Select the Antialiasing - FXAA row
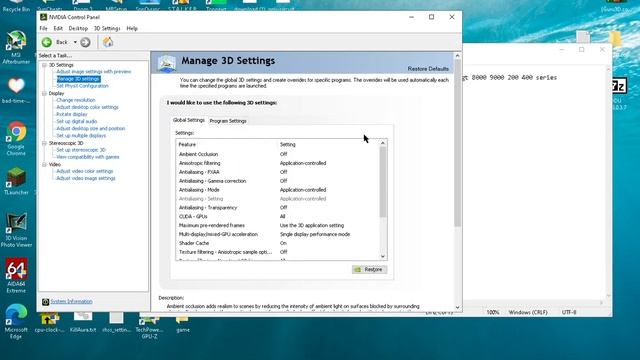Viewport: 640px width, 360px height. (x=278, y=172)
